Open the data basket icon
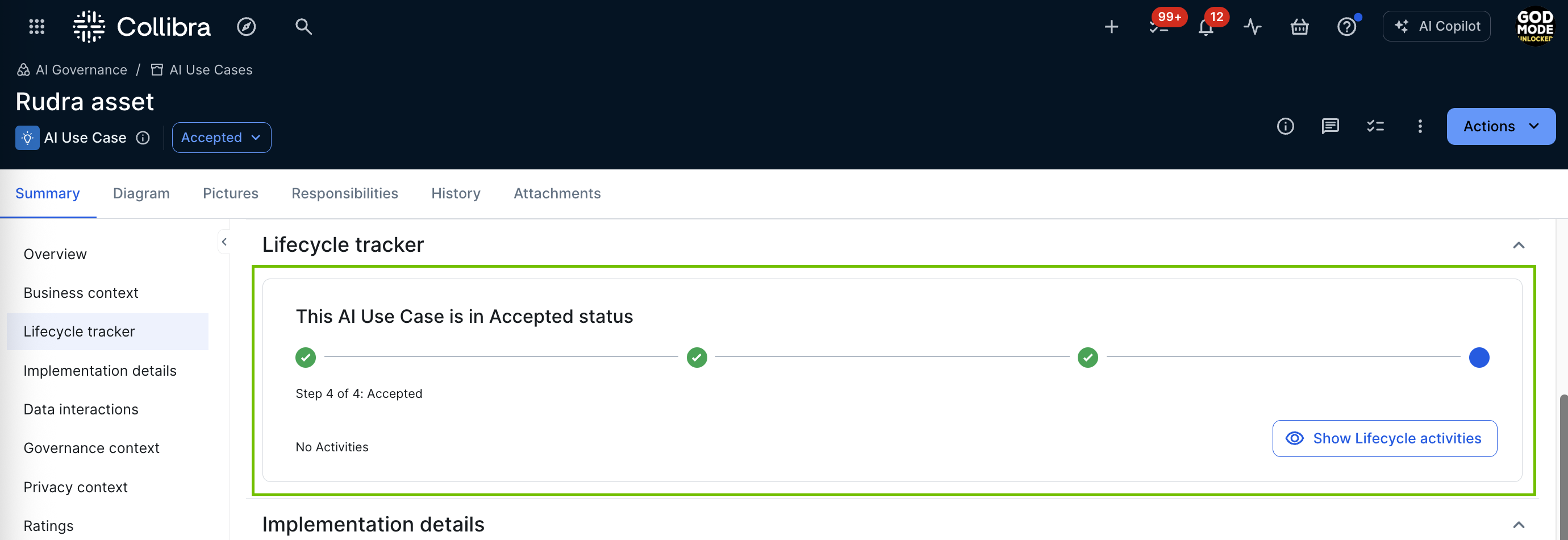The width and height of the screenshot is (1568, 540). [x=1299, y=27]
